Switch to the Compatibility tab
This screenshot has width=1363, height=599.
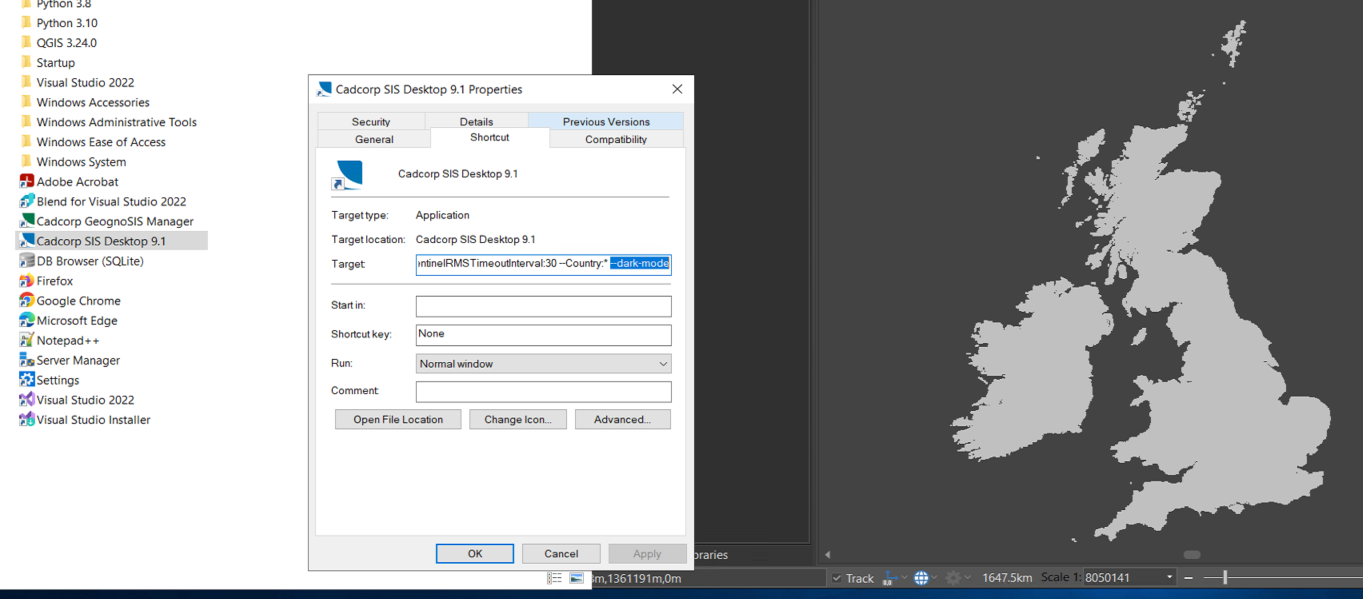616,140
